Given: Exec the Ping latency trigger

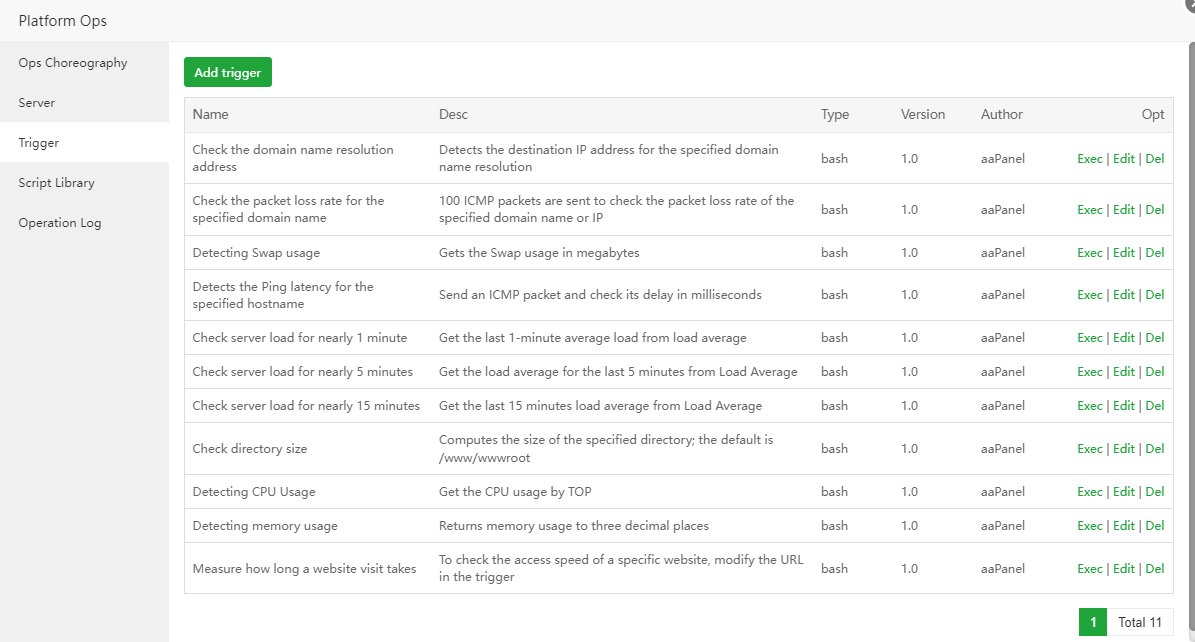Looking at the screenshot, I should click(1090, 295).
